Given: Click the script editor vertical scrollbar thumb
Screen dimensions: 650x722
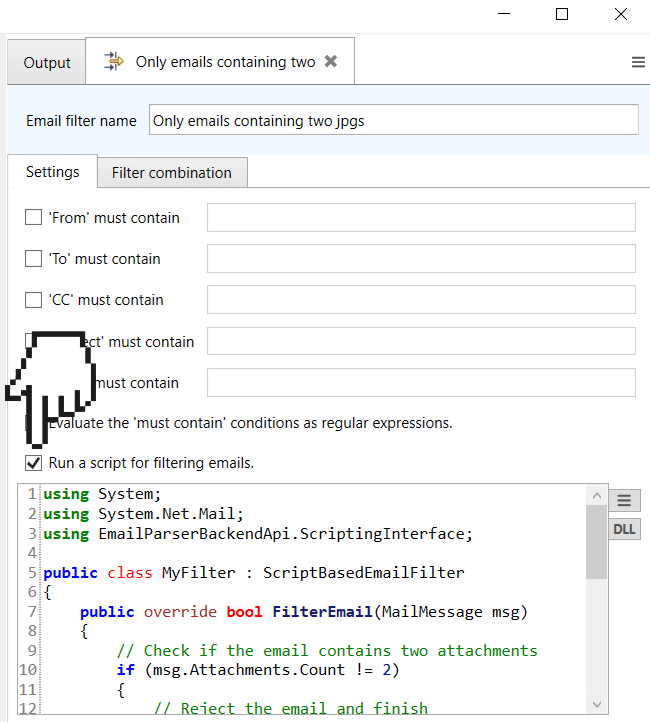Looking at the screenshot, I should pos(597,542).
